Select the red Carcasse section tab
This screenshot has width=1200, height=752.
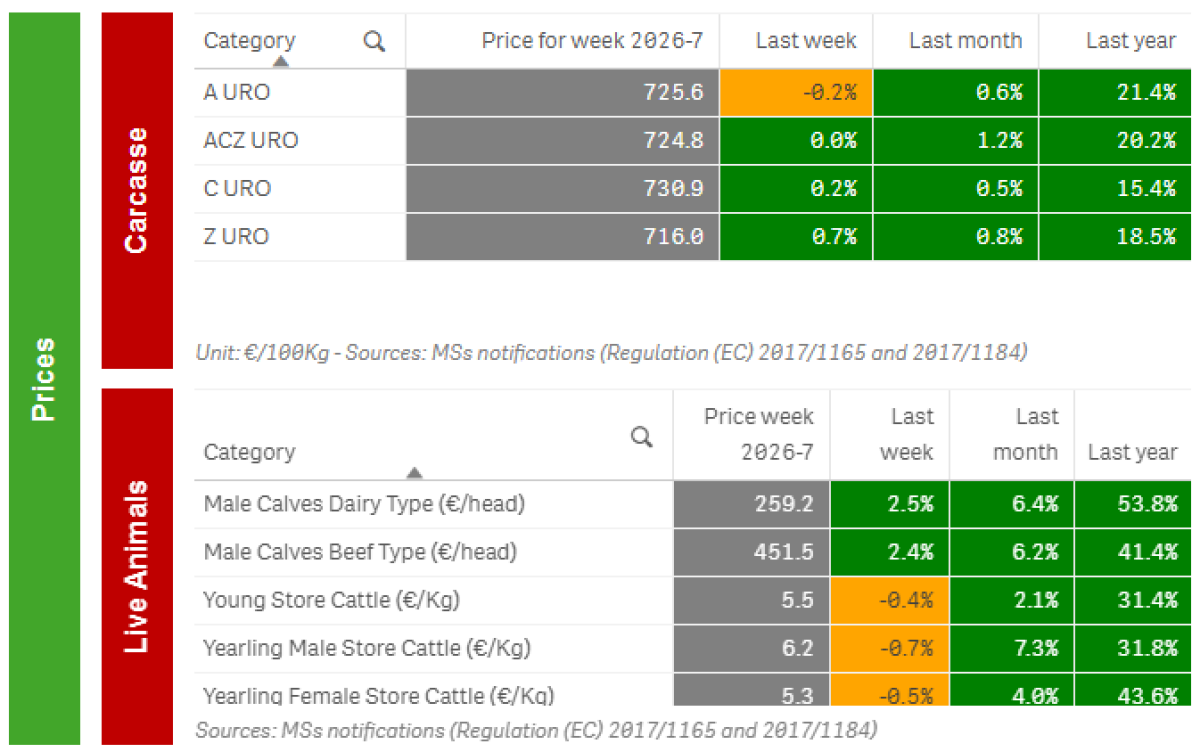click(x=137, y=190)
